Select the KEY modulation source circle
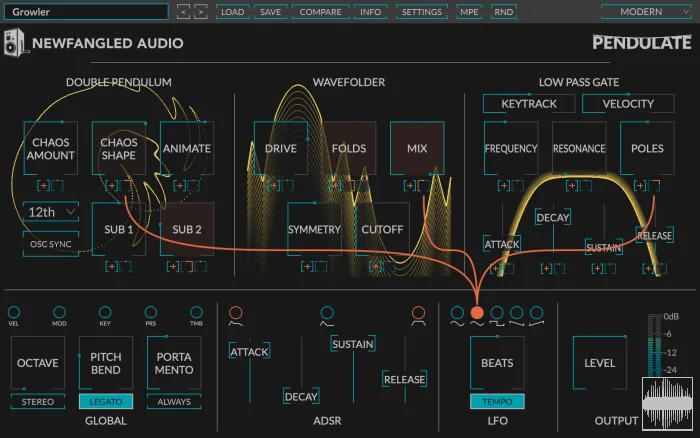This screenshot has width=700, height=438. [x=105, y=312]
